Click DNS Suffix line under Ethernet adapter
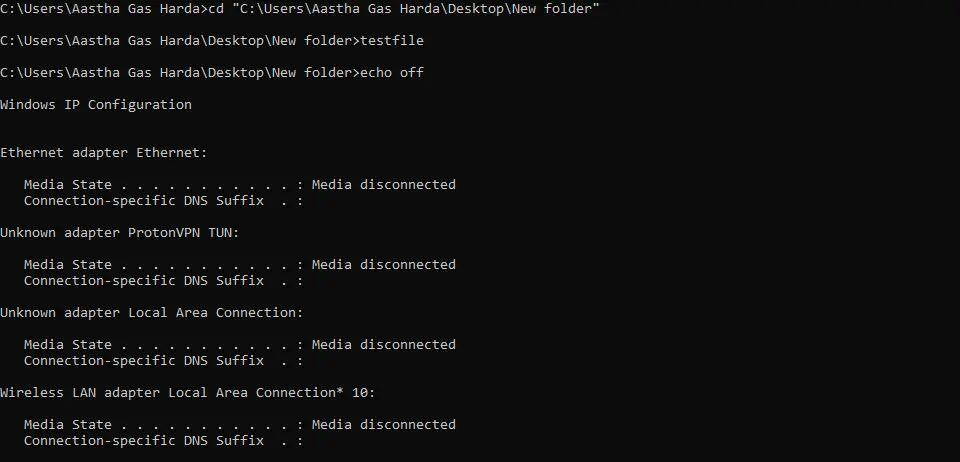 pos(163,201)
